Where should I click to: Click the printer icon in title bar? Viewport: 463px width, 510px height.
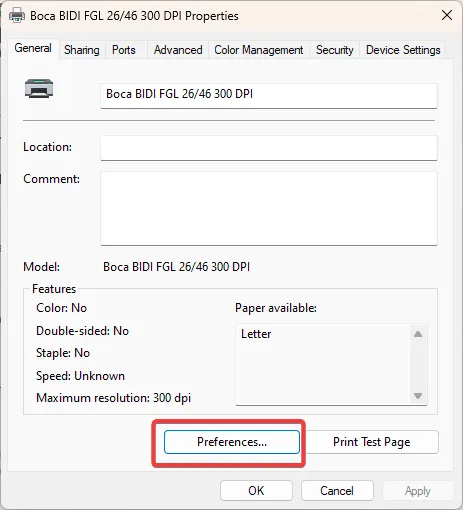tap(17, 15)
